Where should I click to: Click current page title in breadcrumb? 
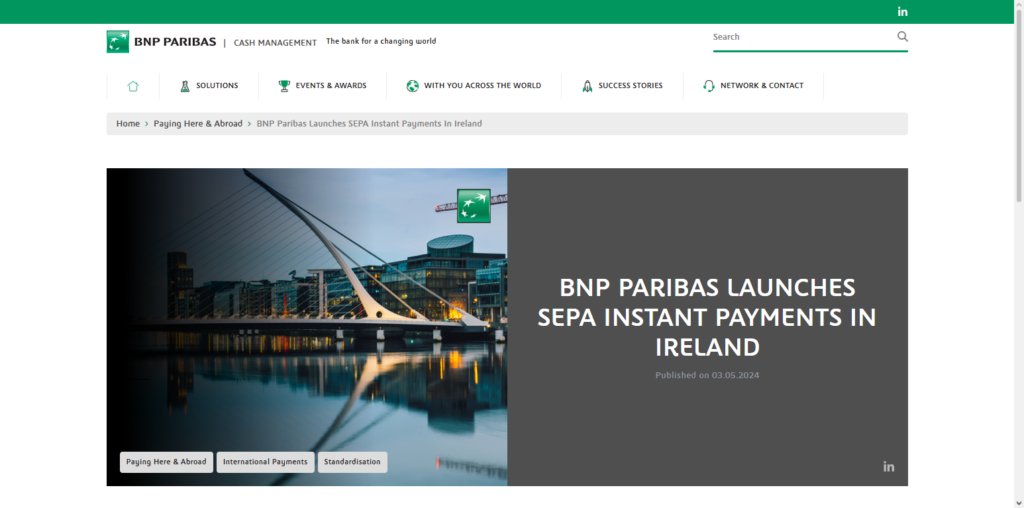tap(369, 123)
